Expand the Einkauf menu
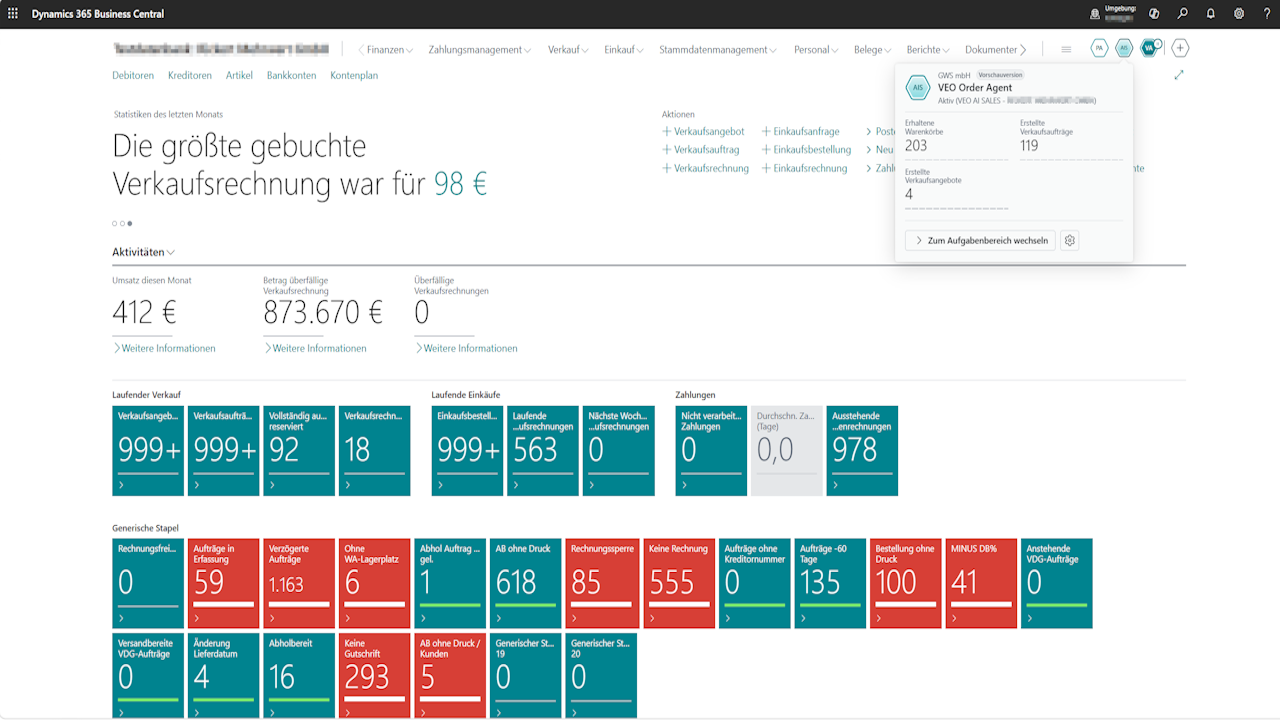The image size is (1280, 720). [x=624, y=49]
